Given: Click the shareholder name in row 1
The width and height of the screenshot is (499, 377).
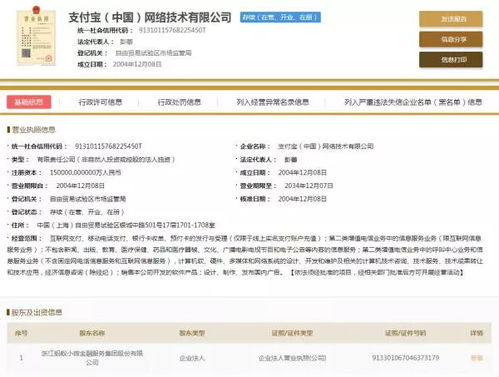Looking at the screenshot, I should (x=92, y=358).
